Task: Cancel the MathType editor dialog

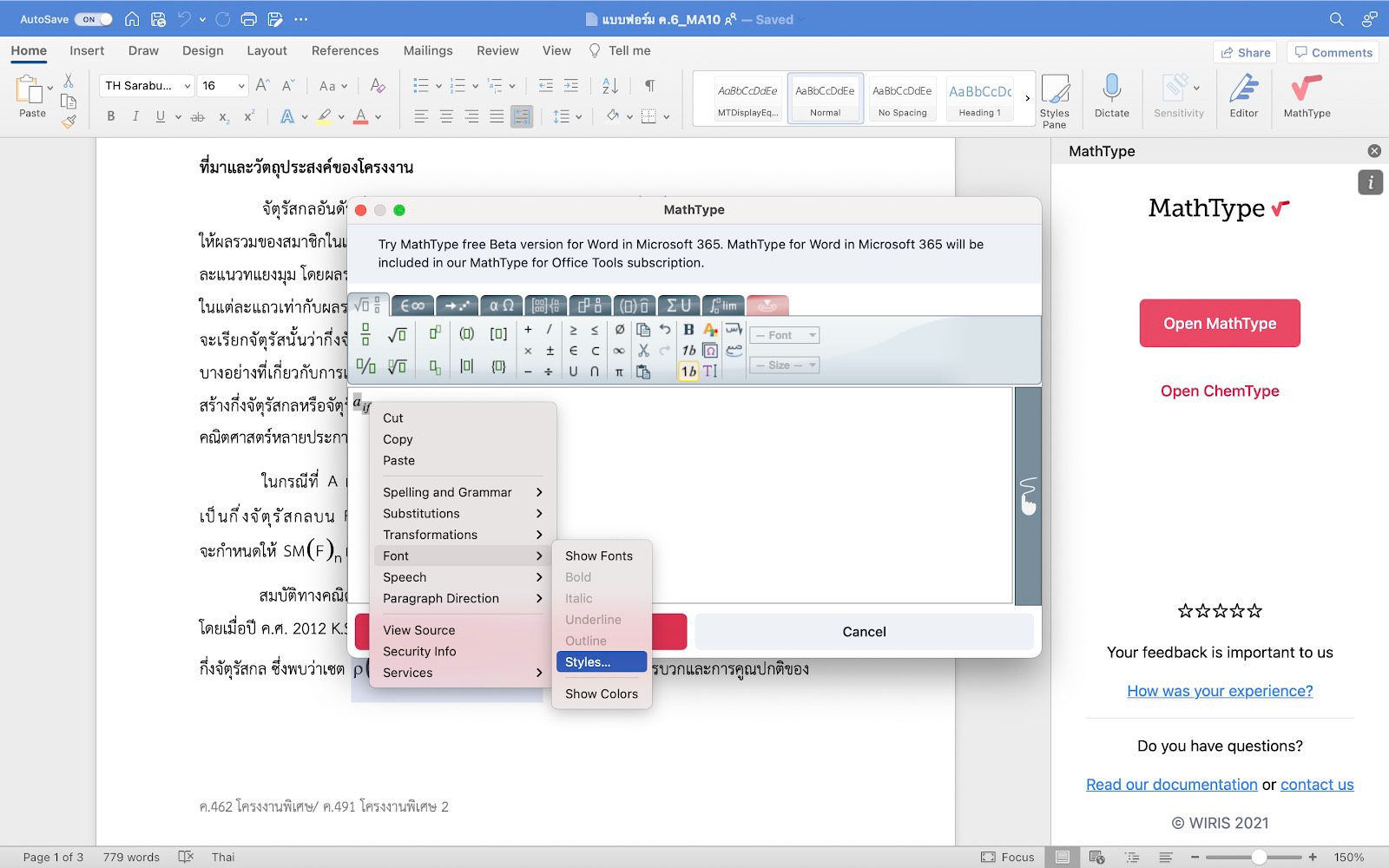Action: 864,632
